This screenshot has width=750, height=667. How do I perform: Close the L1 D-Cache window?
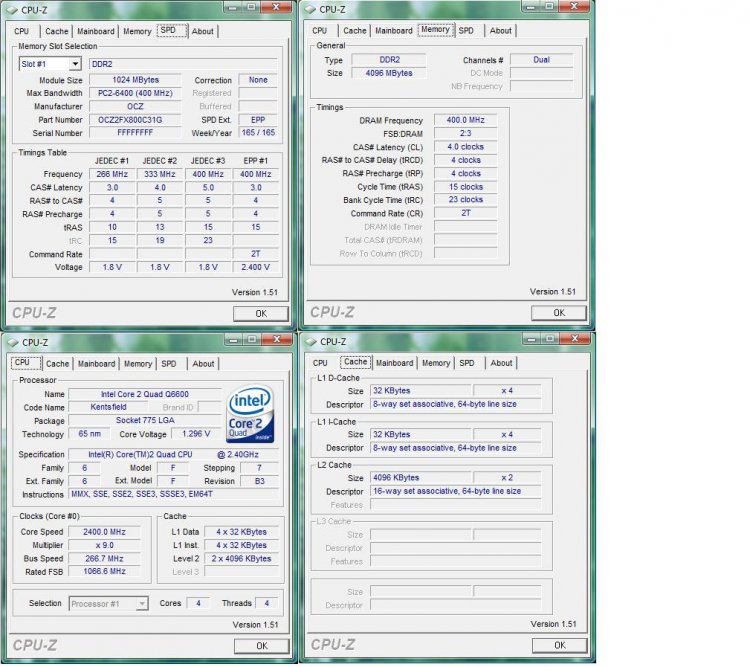tap(575, 339)
